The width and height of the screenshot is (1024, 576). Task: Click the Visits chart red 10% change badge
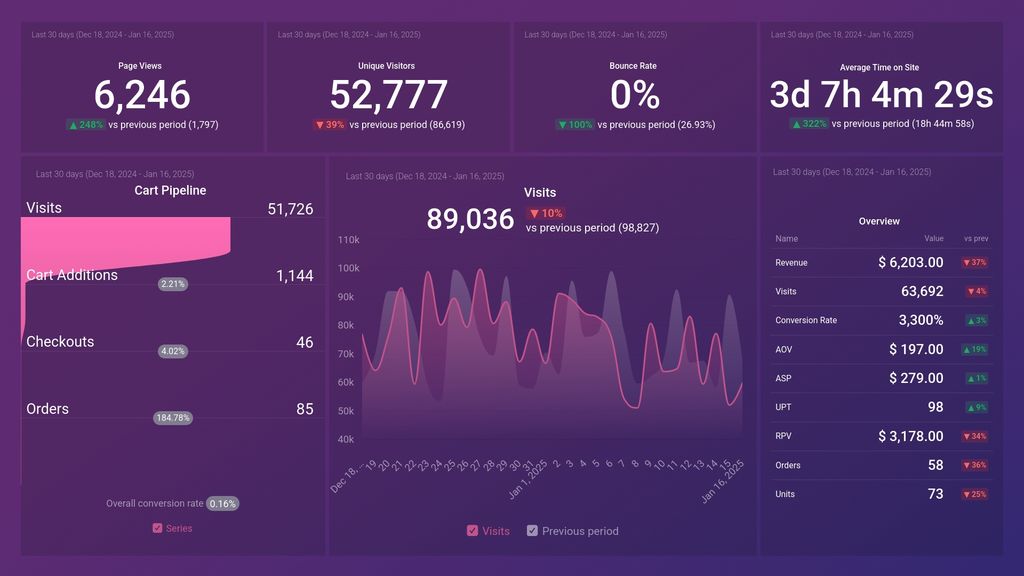(x=546, y=213)
